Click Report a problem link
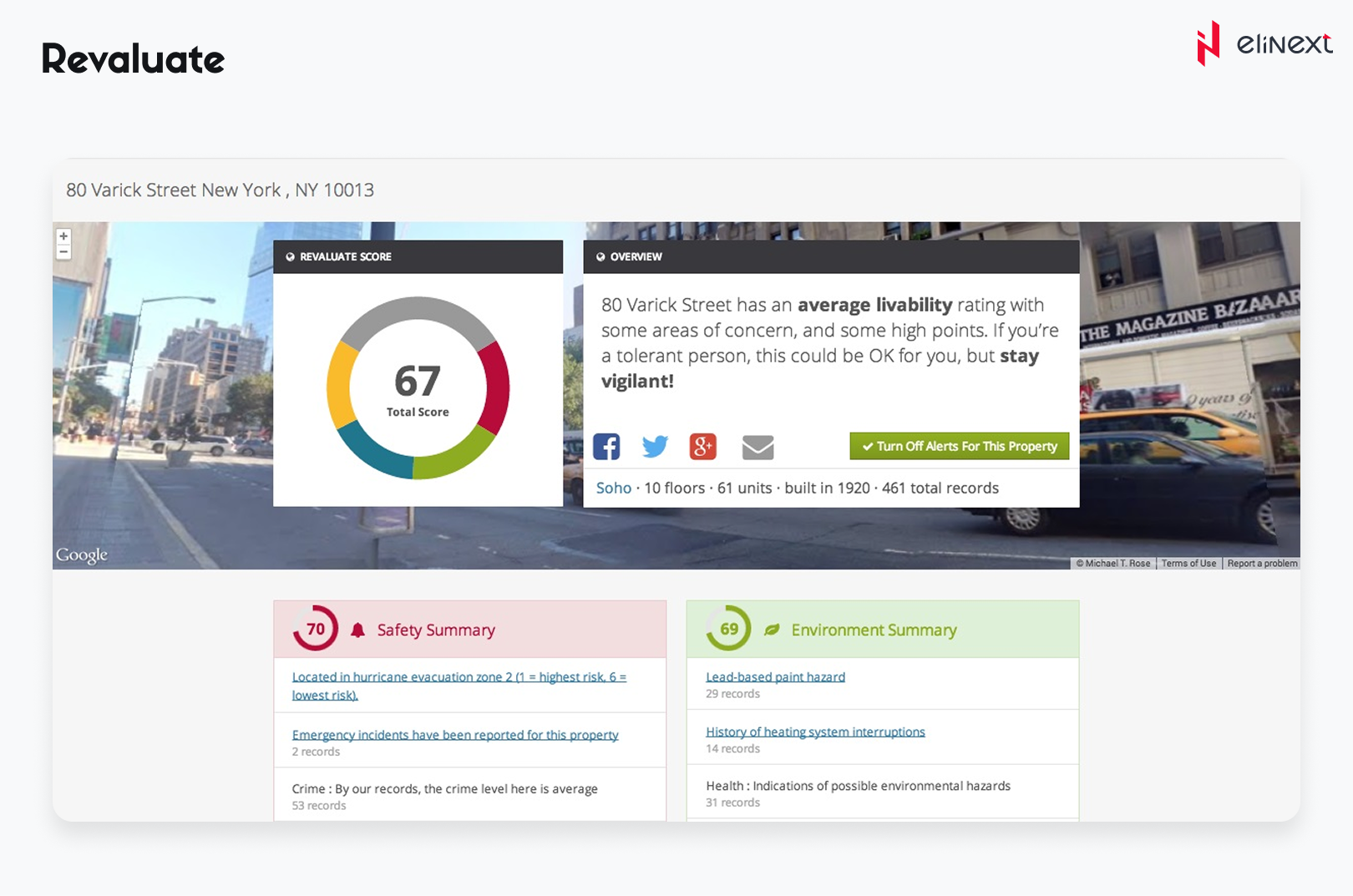This screenshot has width=1353, height=896. click(1262, 564)
